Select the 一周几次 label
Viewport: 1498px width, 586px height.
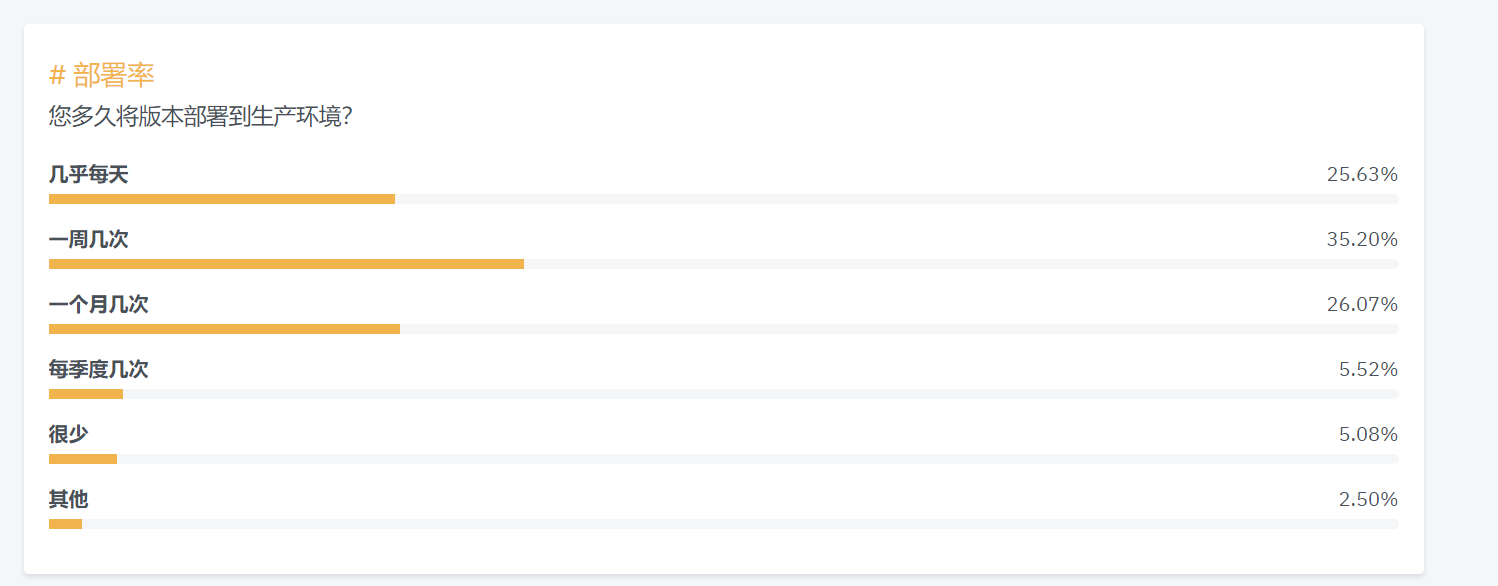[x=89, y=240]
